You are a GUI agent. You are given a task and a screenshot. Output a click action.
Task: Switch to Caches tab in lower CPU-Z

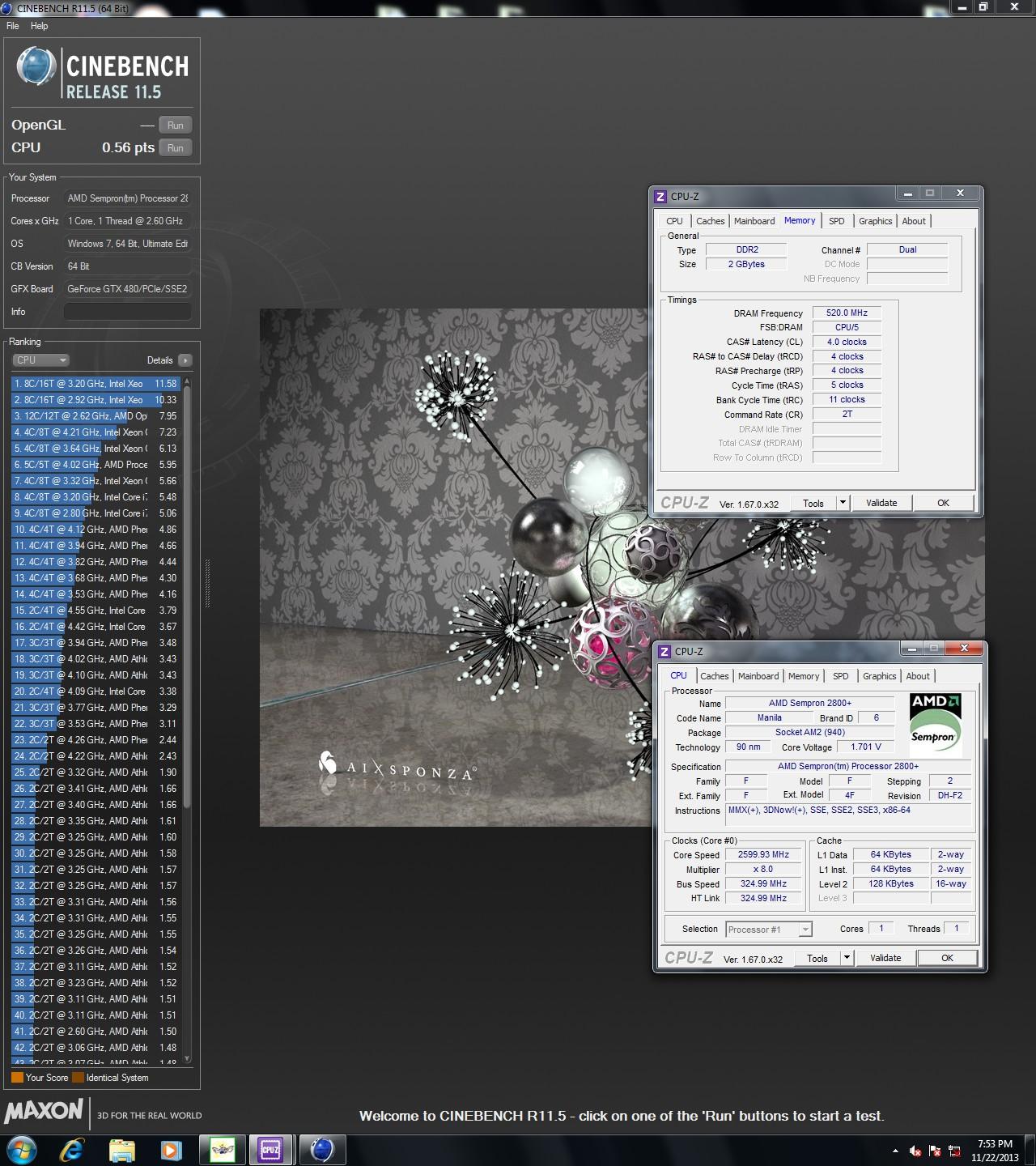tap(714, 676)
